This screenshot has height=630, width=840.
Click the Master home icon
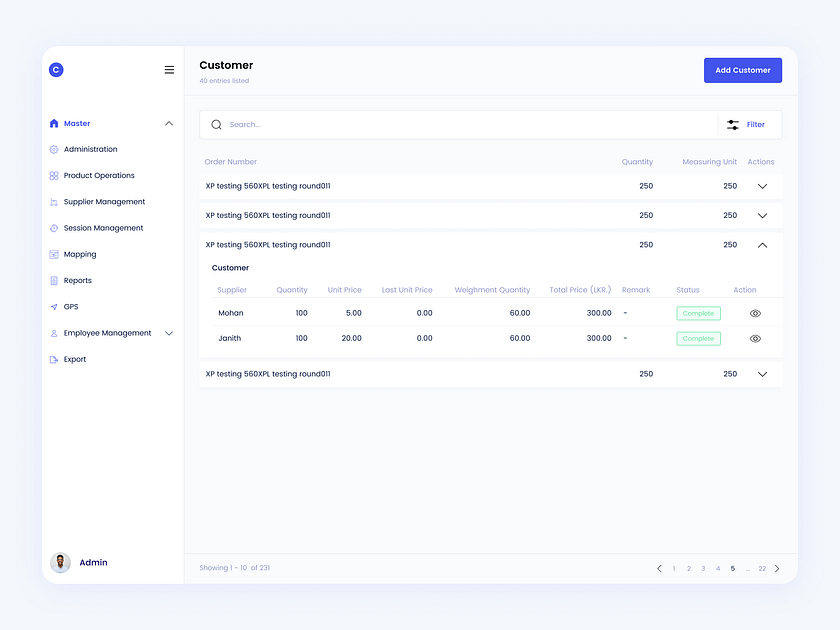54,123
